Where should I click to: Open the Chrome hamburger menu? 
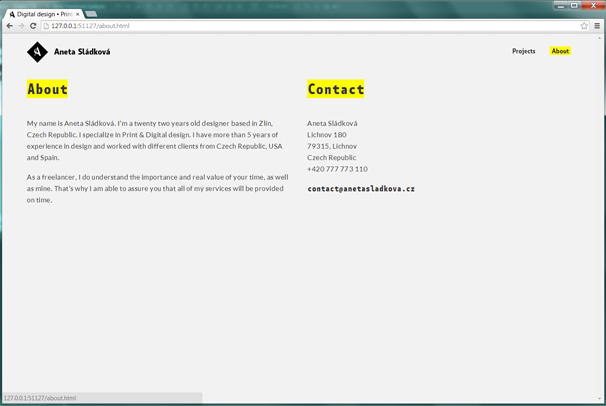(x=597, y=26)
